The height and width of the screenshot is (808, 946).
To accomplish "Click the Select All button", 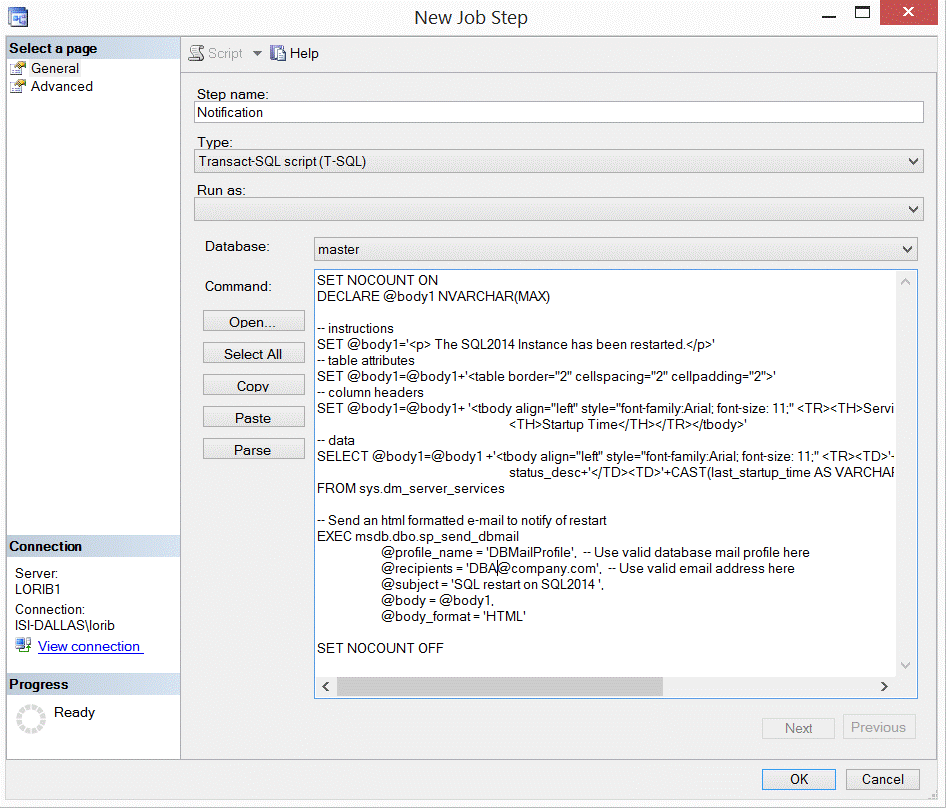I will coord(253,354).
